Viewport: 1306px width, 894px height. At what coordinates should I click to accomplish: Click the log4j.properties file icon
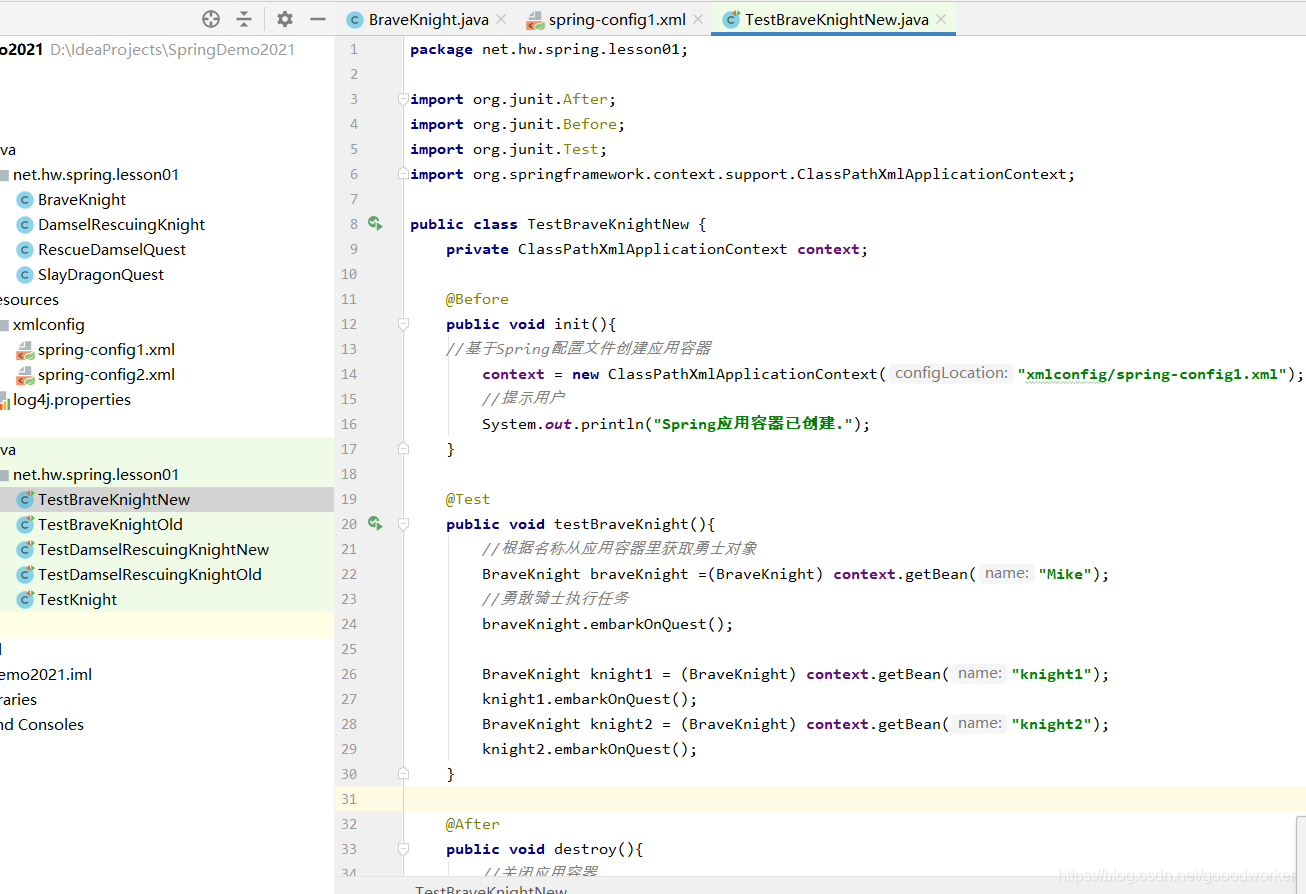point(4,400)
